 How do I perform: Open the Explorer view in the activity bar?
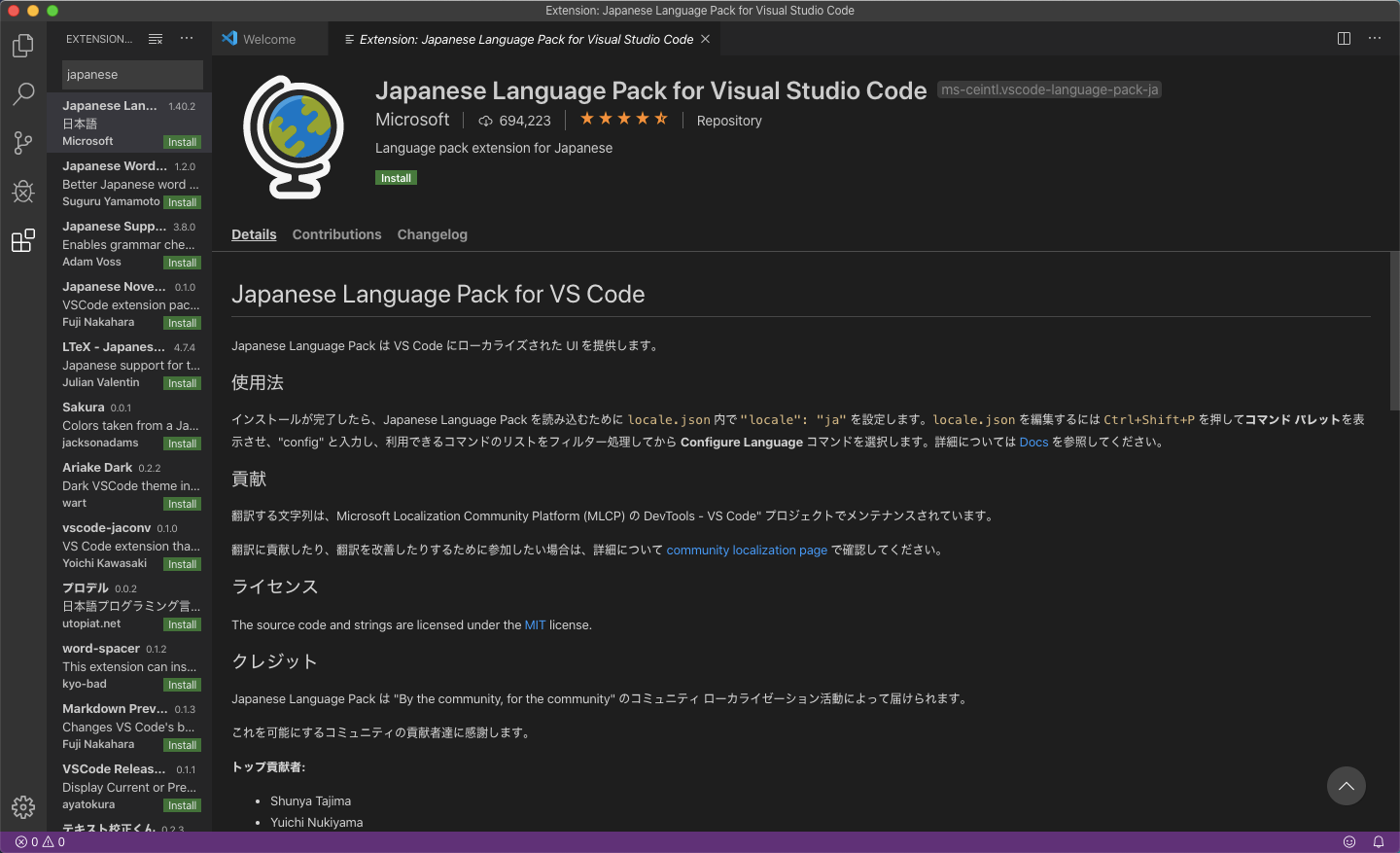pos(22,45)
